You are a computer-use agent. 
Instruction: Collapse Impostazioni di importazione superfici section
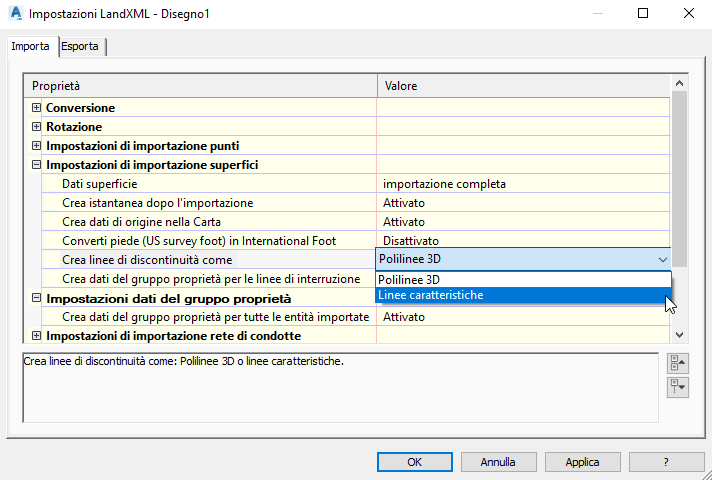(x=37, y=165)
